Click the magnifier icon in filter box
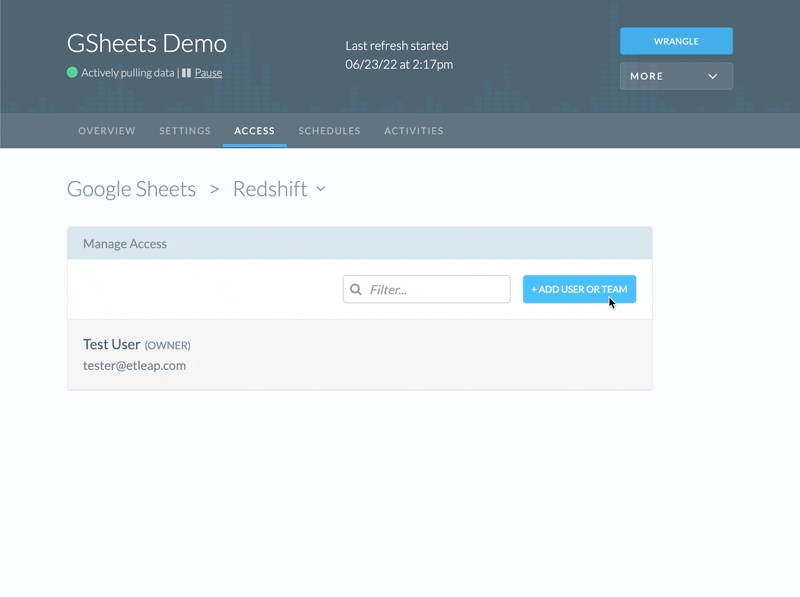 pyautogui.click(x=356, y=290)
